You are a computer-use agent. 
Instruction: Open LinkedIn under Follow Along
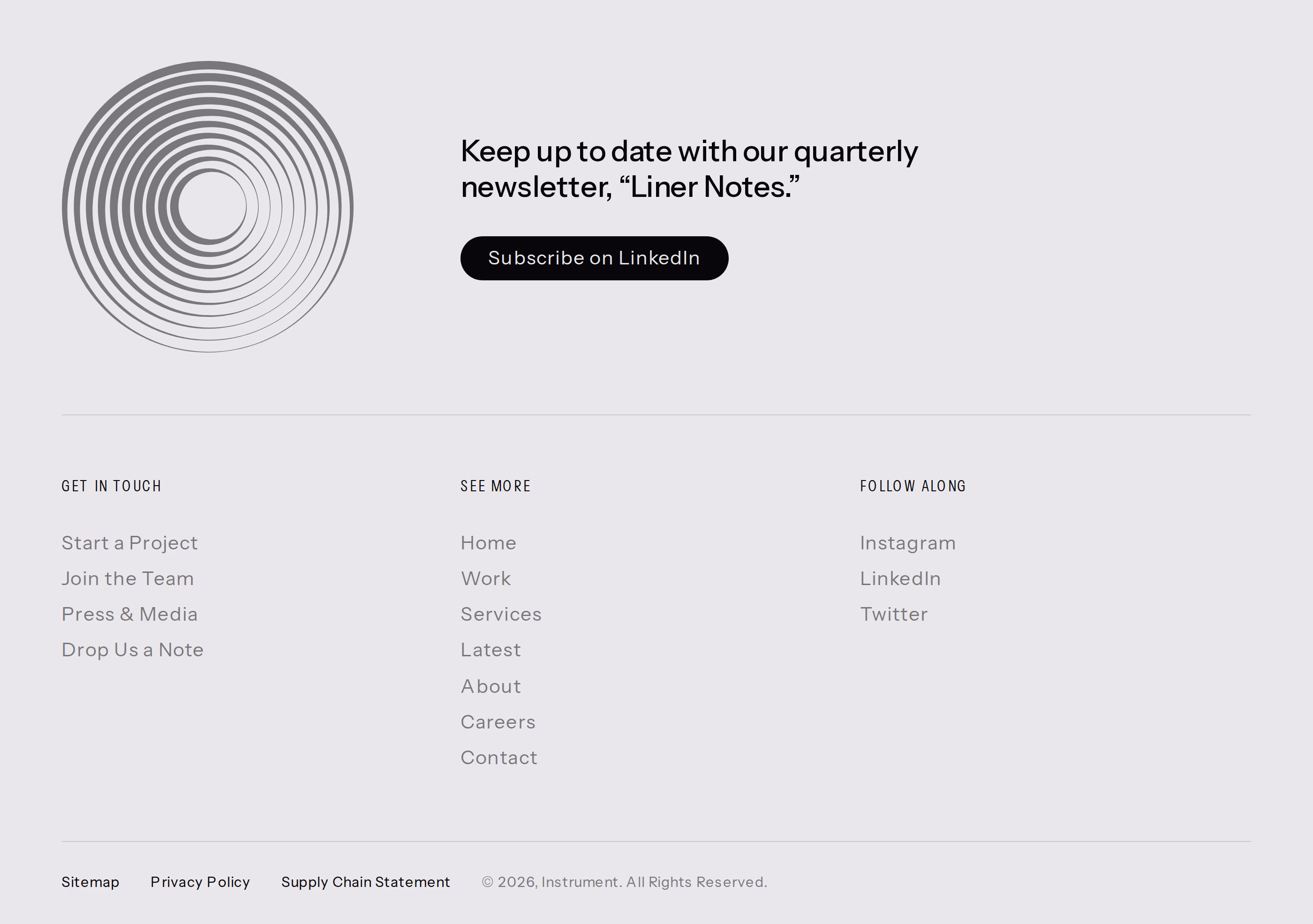click(x=900, y=578)
